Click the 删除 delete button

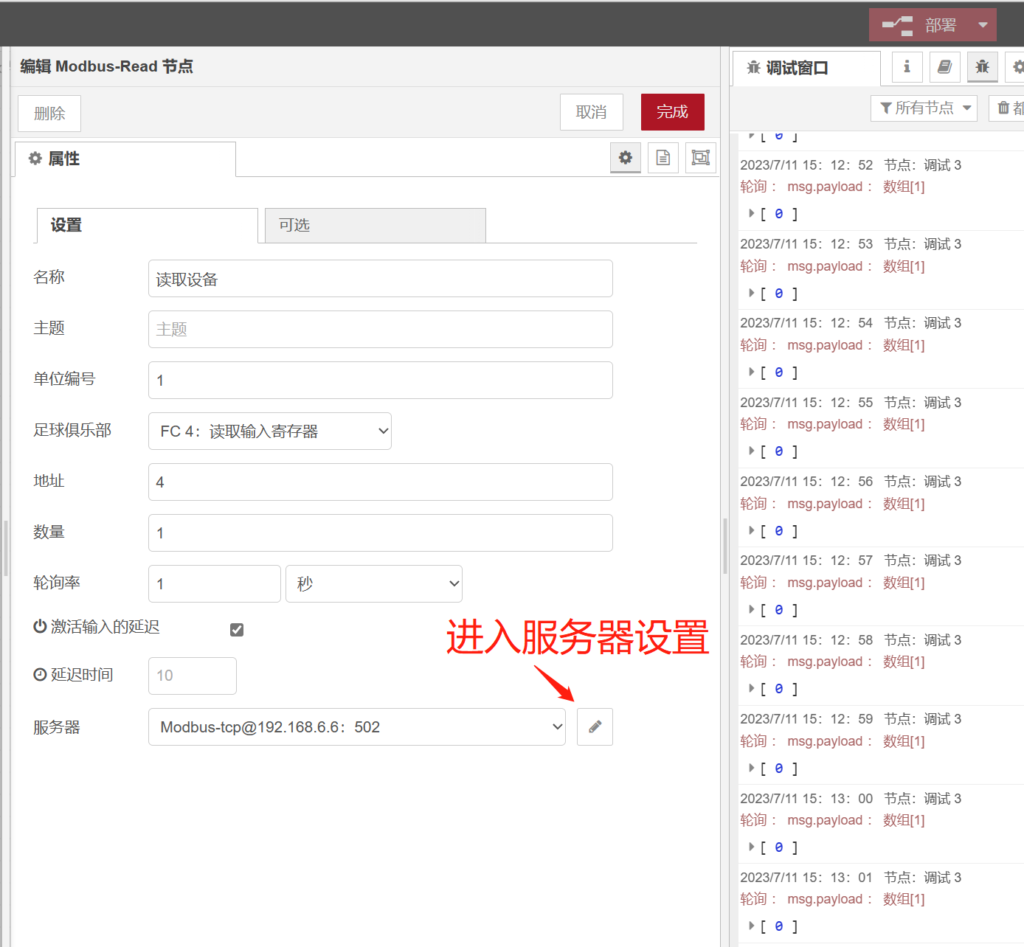pos(50,114)
